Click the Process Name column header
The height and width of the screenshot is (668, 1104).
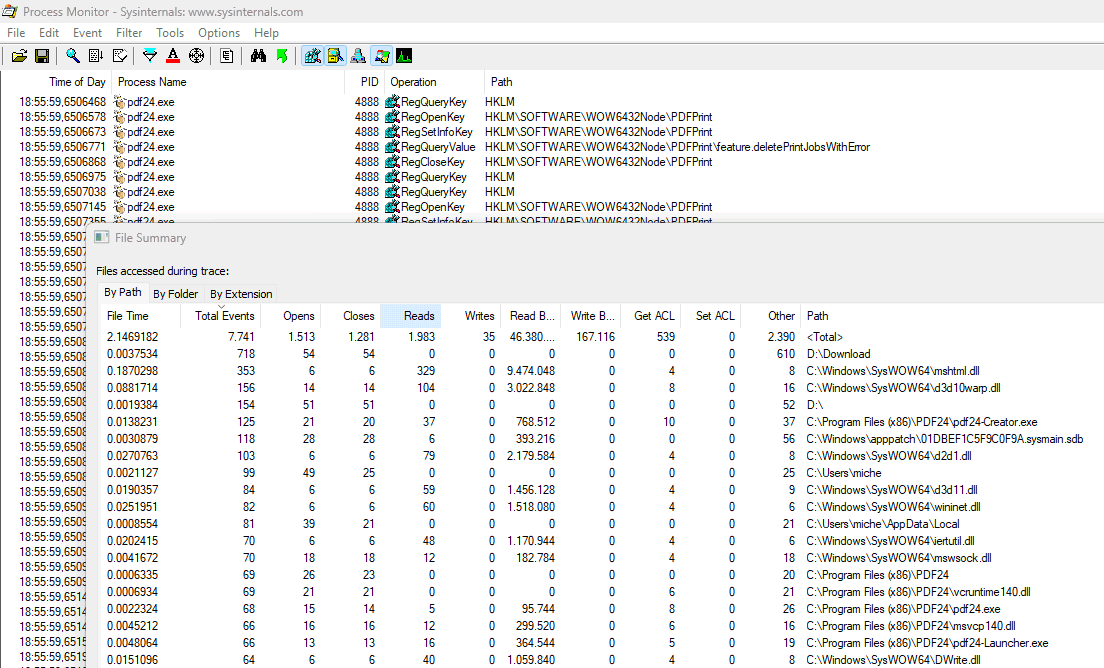228,82
